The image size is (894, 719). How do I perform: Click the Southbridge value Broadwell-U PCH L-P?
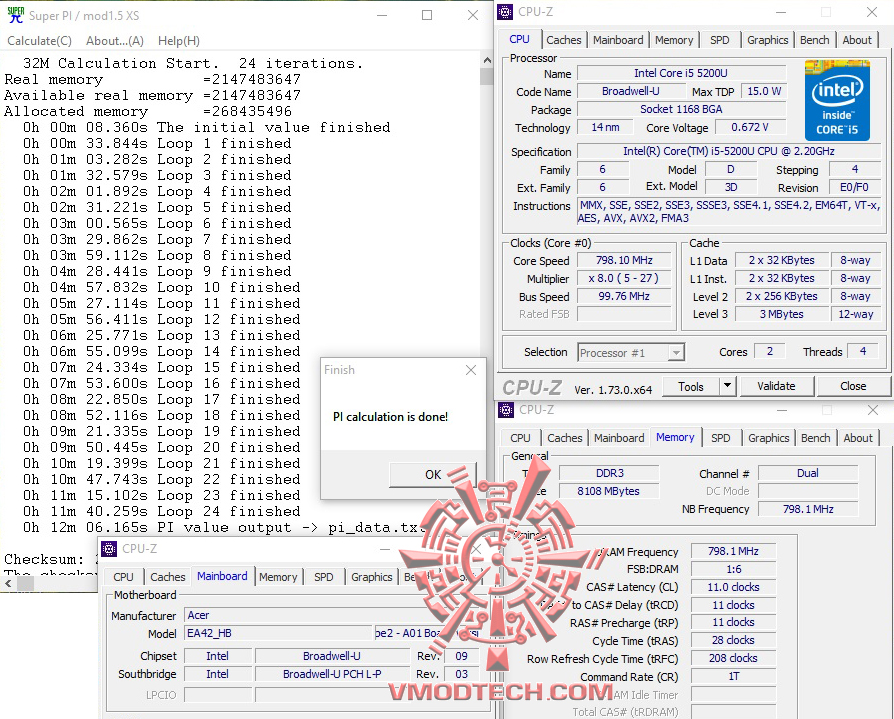332,674
